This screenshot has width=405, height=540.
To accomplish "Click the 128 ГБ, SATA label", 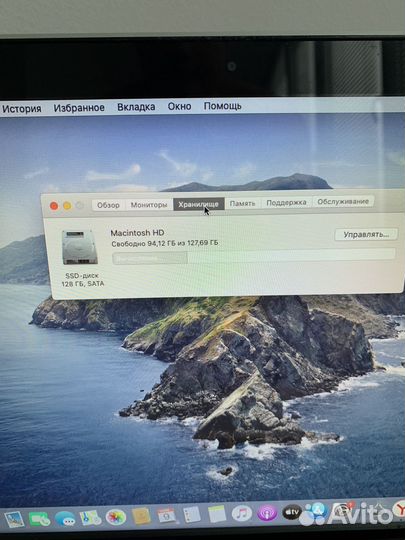I will pos(83,284).
